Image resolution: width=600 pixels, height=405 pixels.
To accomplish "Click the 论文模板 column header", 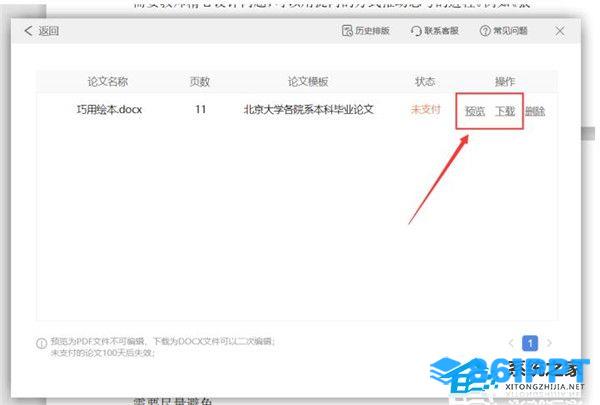I will point(308,81).
